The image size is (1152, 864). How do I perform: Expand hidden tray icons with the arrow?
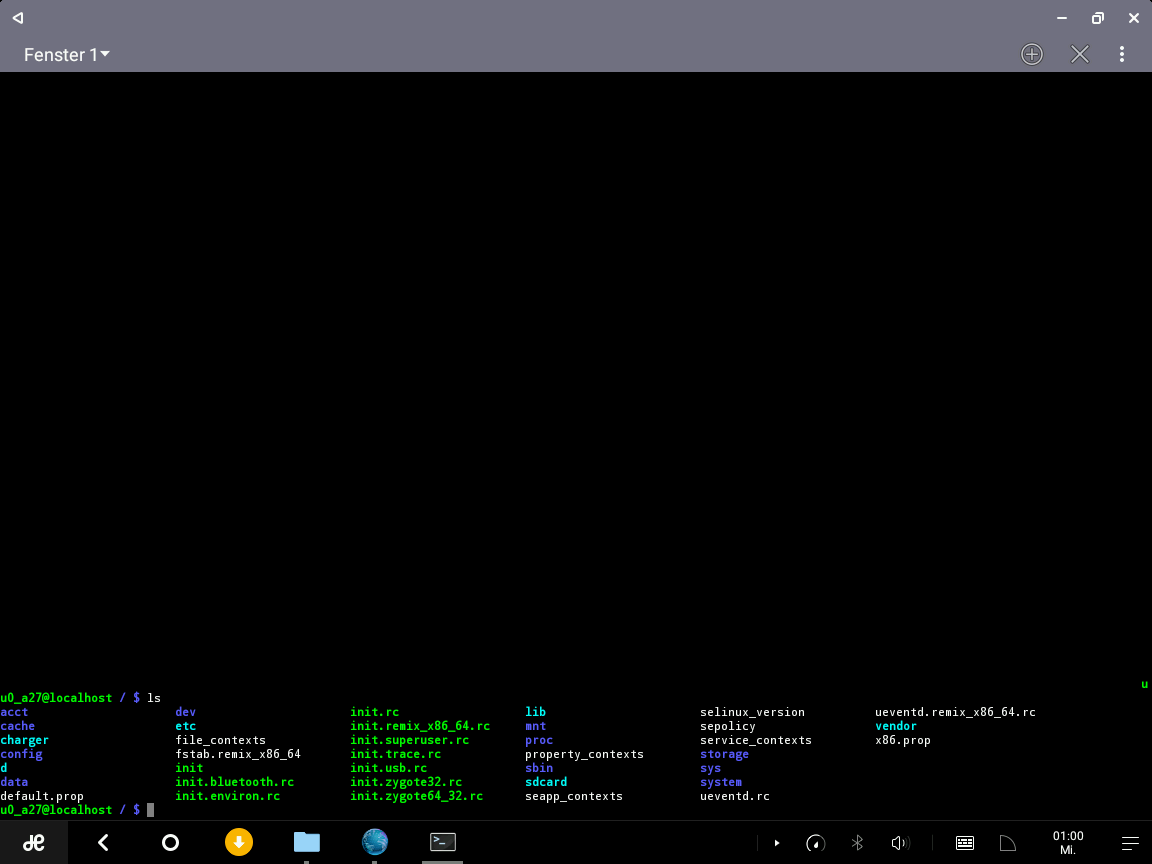(777, 842)
